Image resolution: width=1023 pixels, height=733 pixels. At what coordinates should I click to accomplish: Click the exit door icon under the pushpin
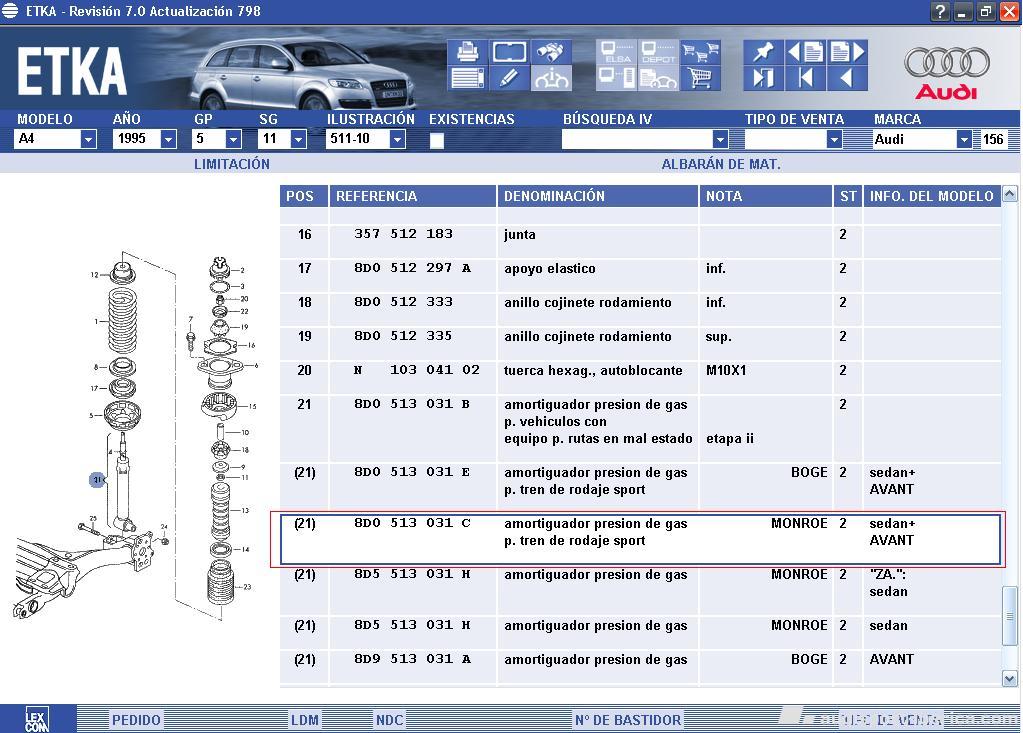(763, 78)
